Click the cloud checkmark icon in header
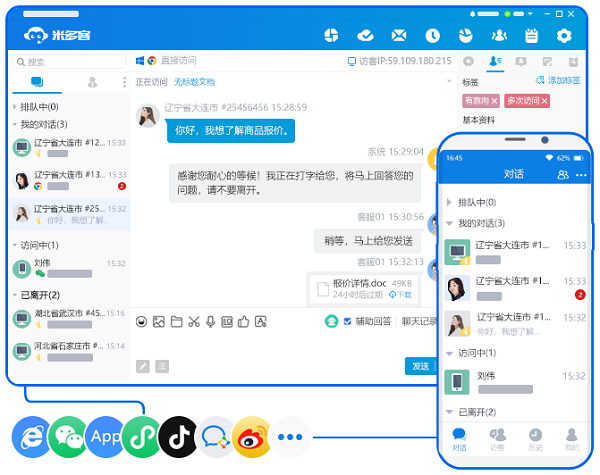Screen dimensions: 600x475 [365, 36]
